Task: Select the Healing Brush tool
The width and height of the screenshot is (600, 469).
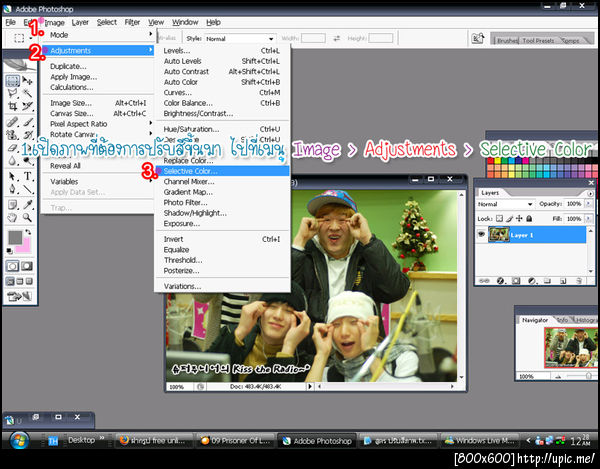Action: pos(12,122)
